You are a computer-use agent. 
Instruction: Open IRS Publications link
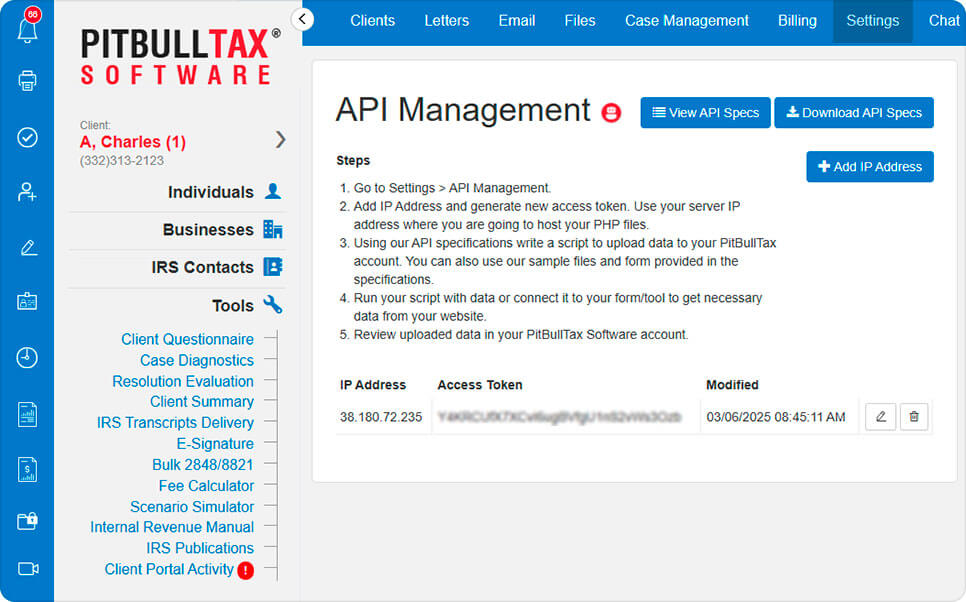200,548
